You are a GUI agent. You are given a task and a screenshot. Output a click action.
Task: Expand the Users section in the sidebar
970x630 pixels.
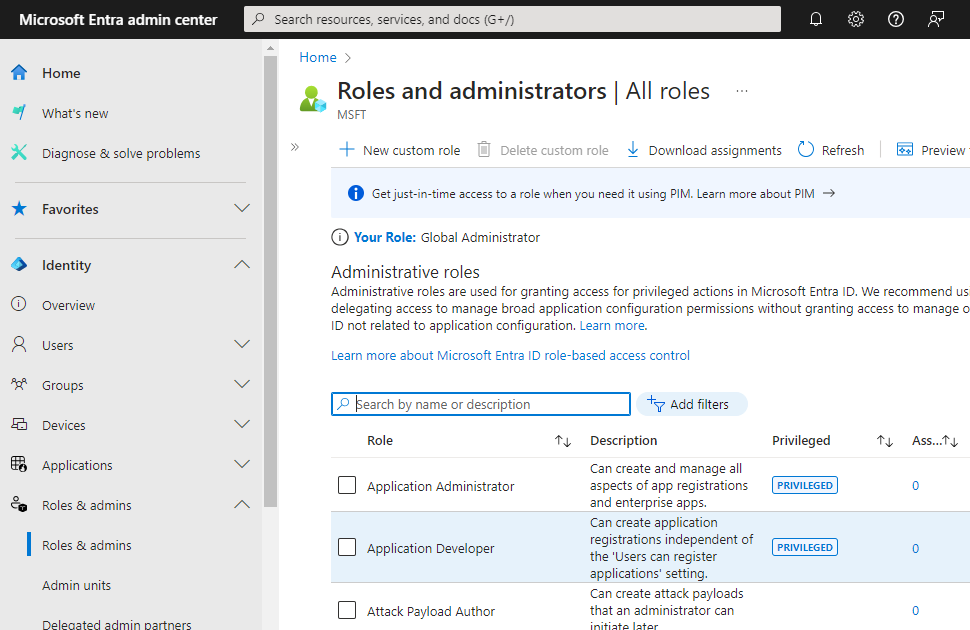click(241, 344)
